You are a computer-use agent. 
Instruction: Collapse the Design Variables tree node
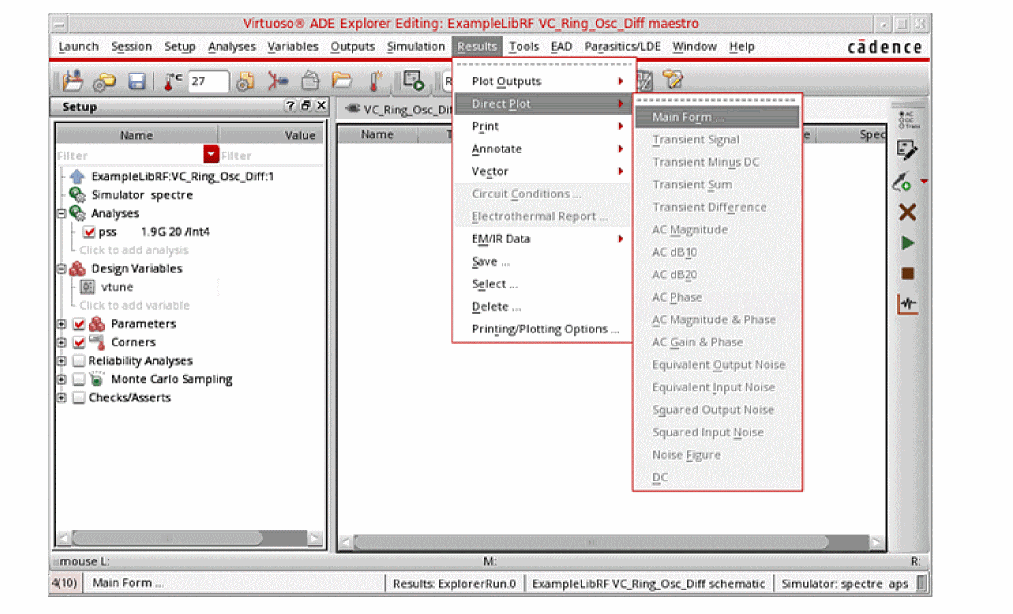pyautogui.click(x=62, y=268)
